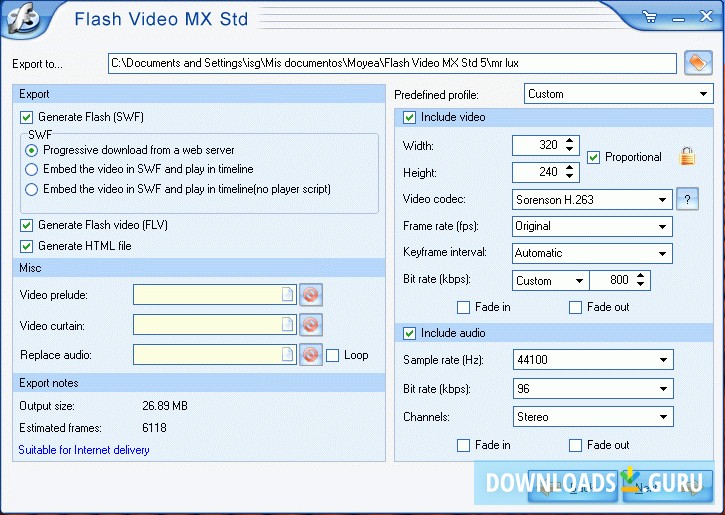725x515 pixels.
Task: Enable video Fade out checkbox
Action: (x=575, y=307)
